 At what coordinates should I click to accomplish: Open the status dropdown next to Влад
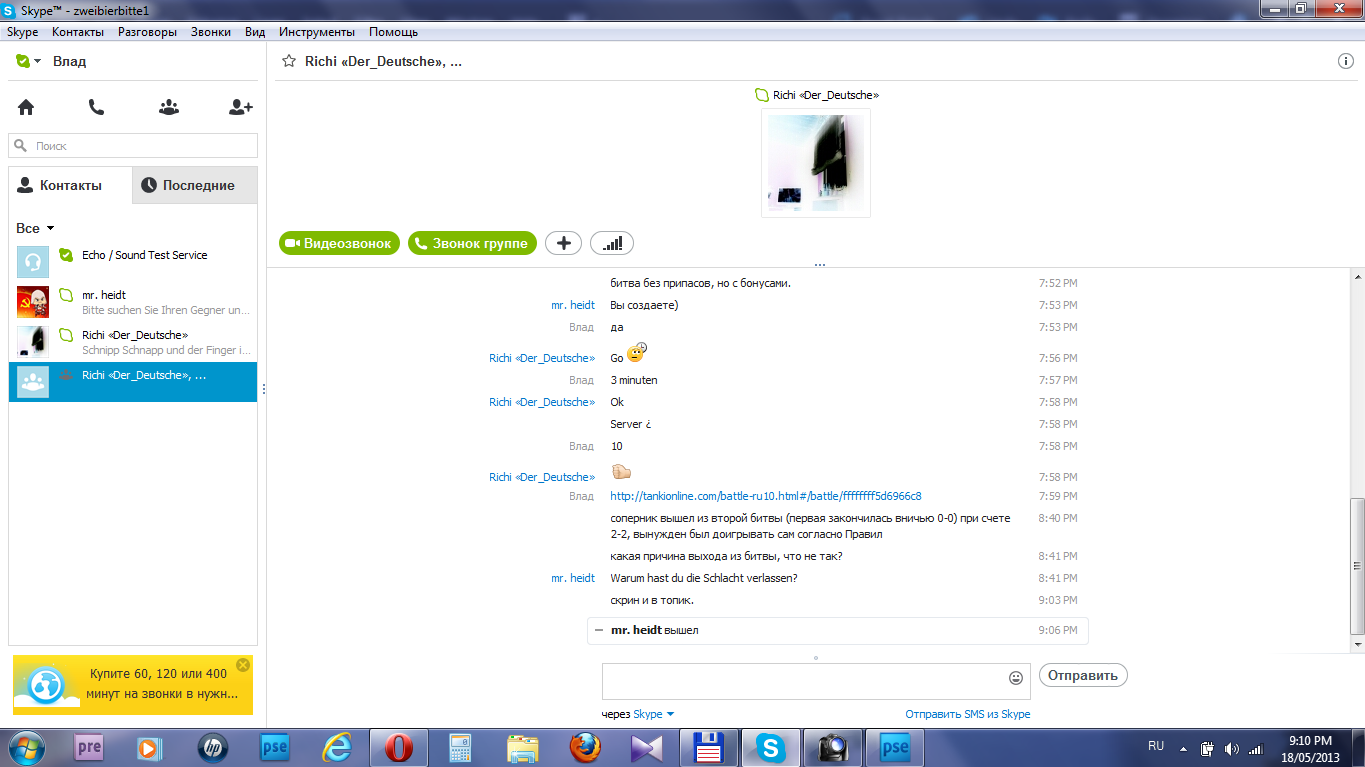point(37,61)
